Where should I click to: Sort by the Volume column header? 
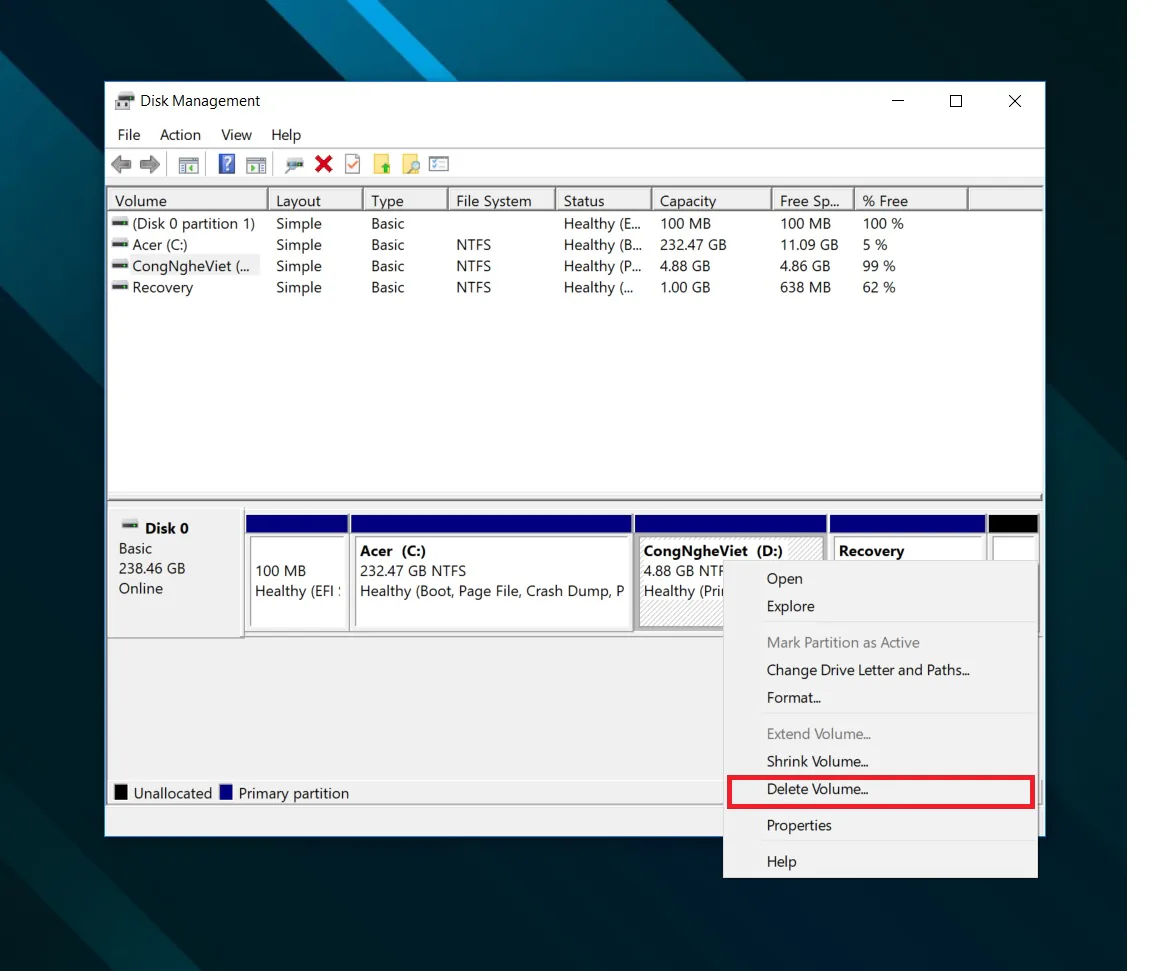pos(187,201)
